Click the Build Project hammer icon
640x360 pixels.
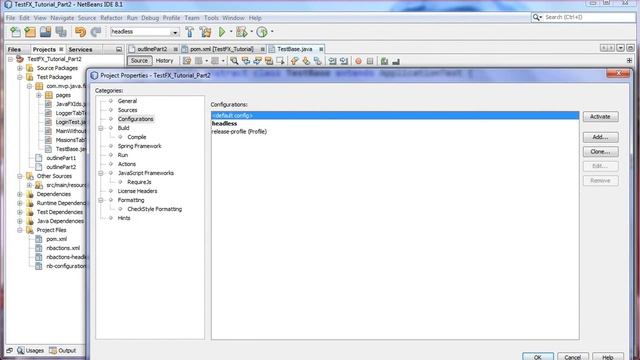click(x=189, y=32)
